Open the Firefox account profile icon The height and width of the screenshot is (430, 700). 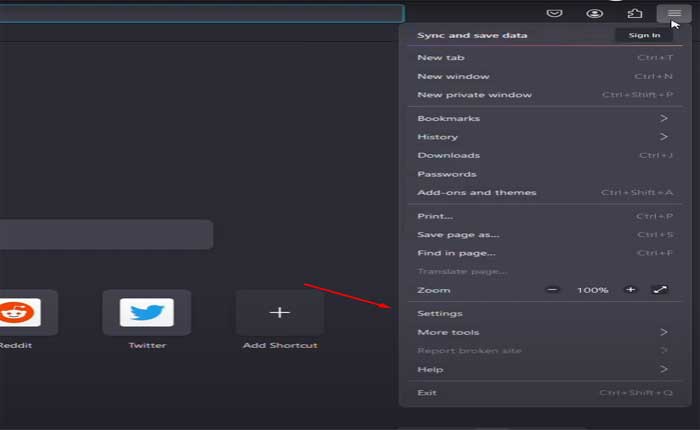594,13
